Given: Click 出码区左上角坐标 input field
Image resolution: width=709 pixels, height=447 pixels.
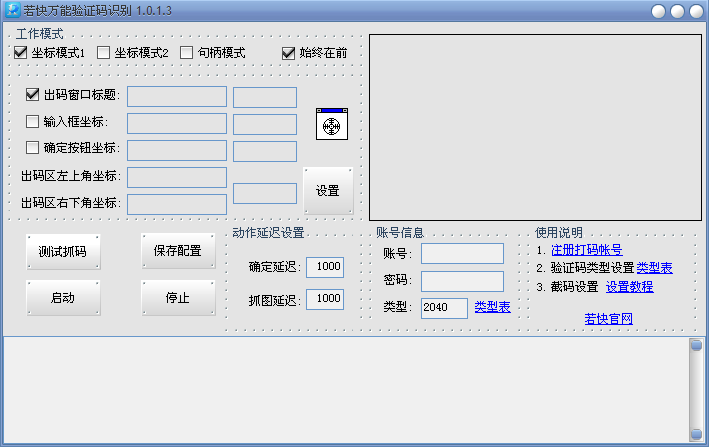Looking at the screenshot, I should [x=177, y=178].
